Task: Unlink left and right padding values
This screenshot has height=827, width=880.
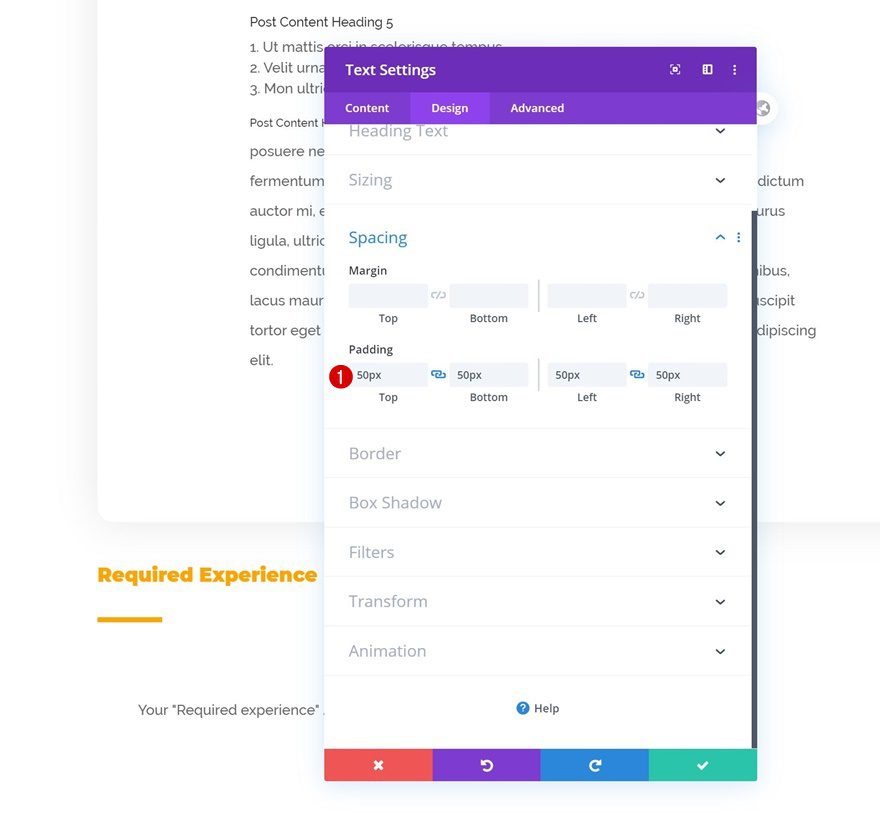Action: 637,373
